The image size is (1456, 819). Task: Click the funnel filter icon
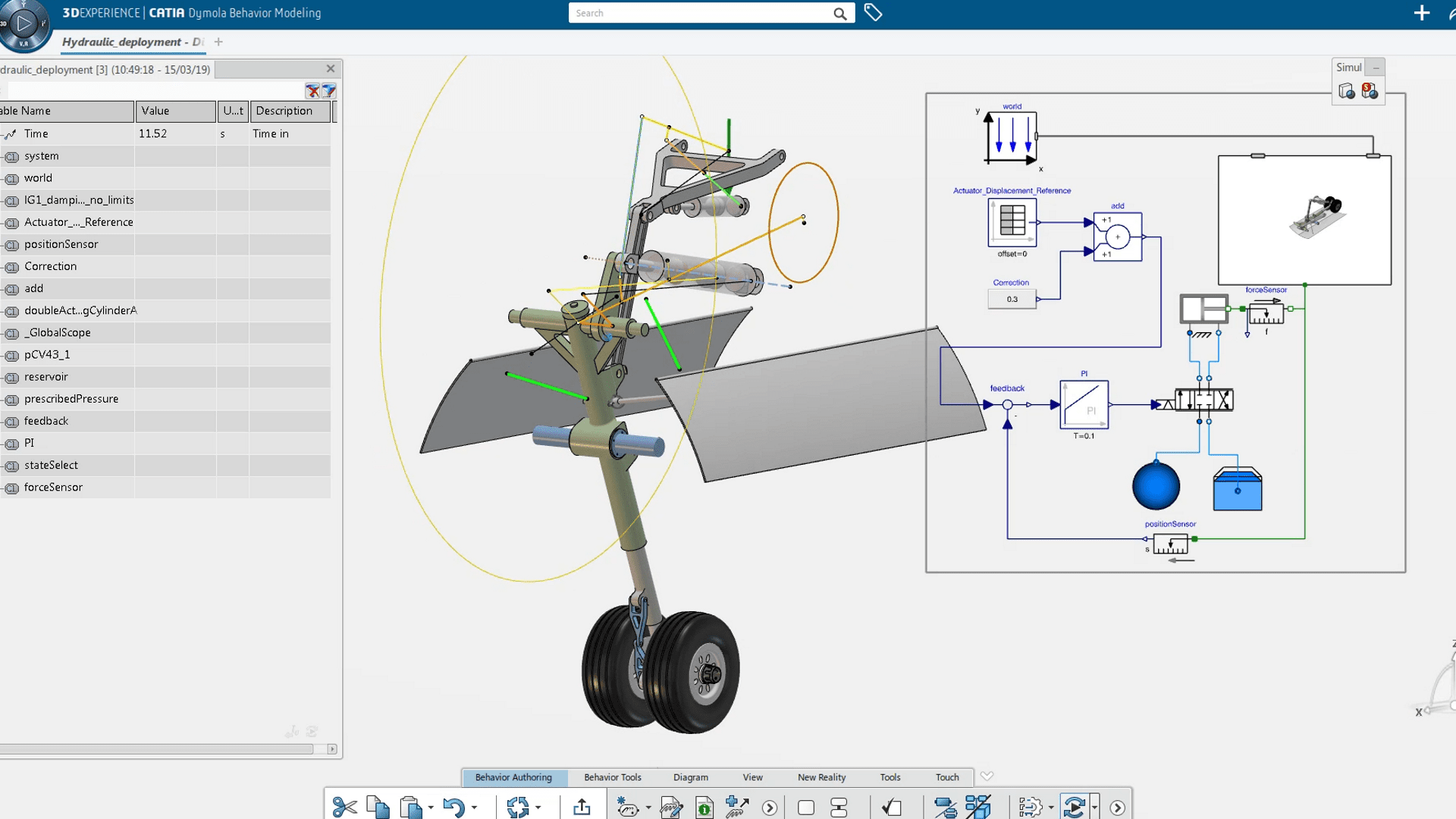tap(329, 91)
